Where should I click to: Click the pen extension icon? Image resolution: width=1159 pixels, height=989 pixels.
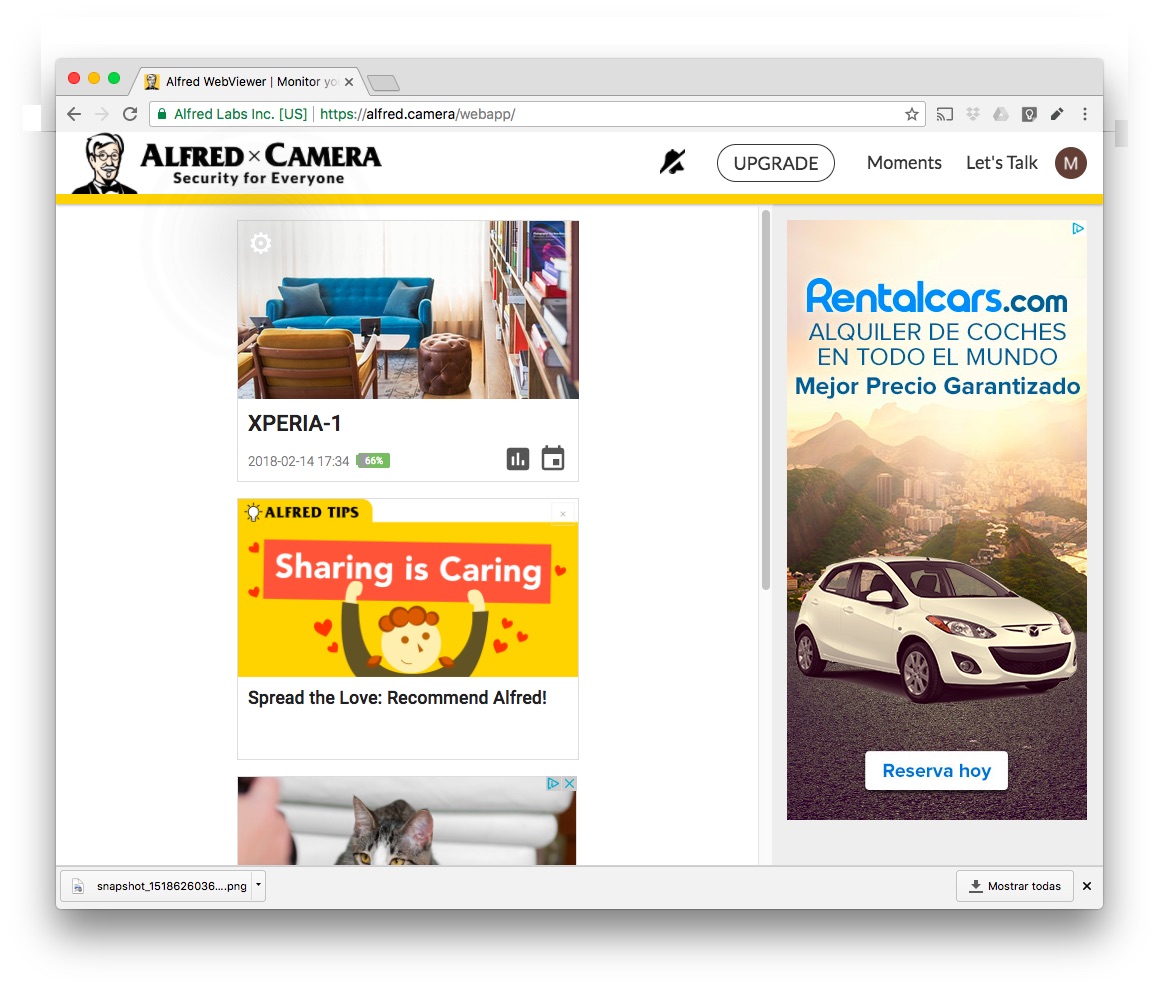(x=1057, y=114)
